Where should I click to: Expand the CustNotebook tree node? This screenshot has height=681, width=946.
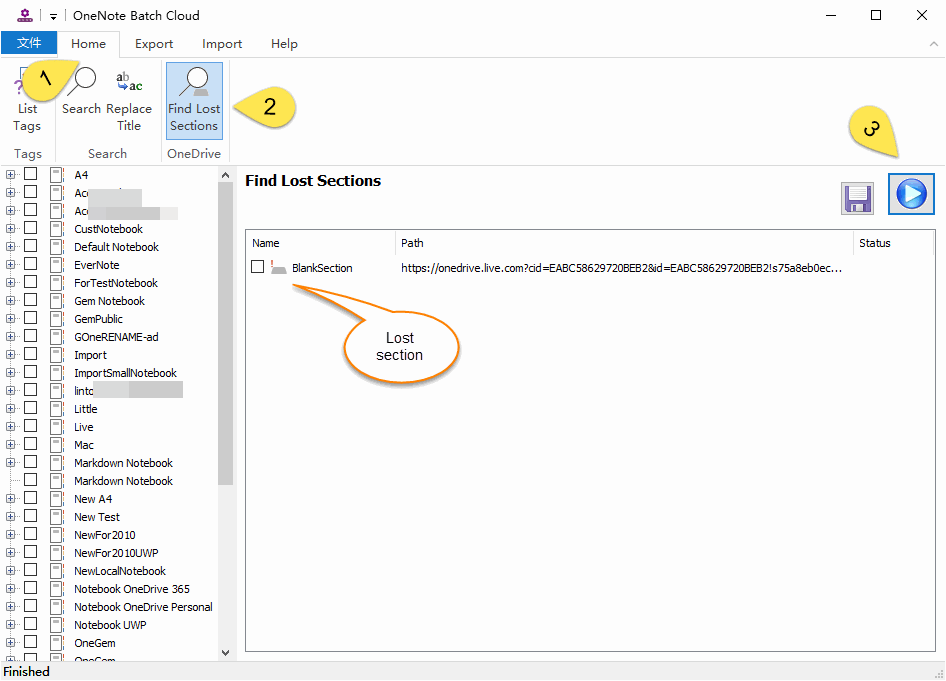pos(11,229)
